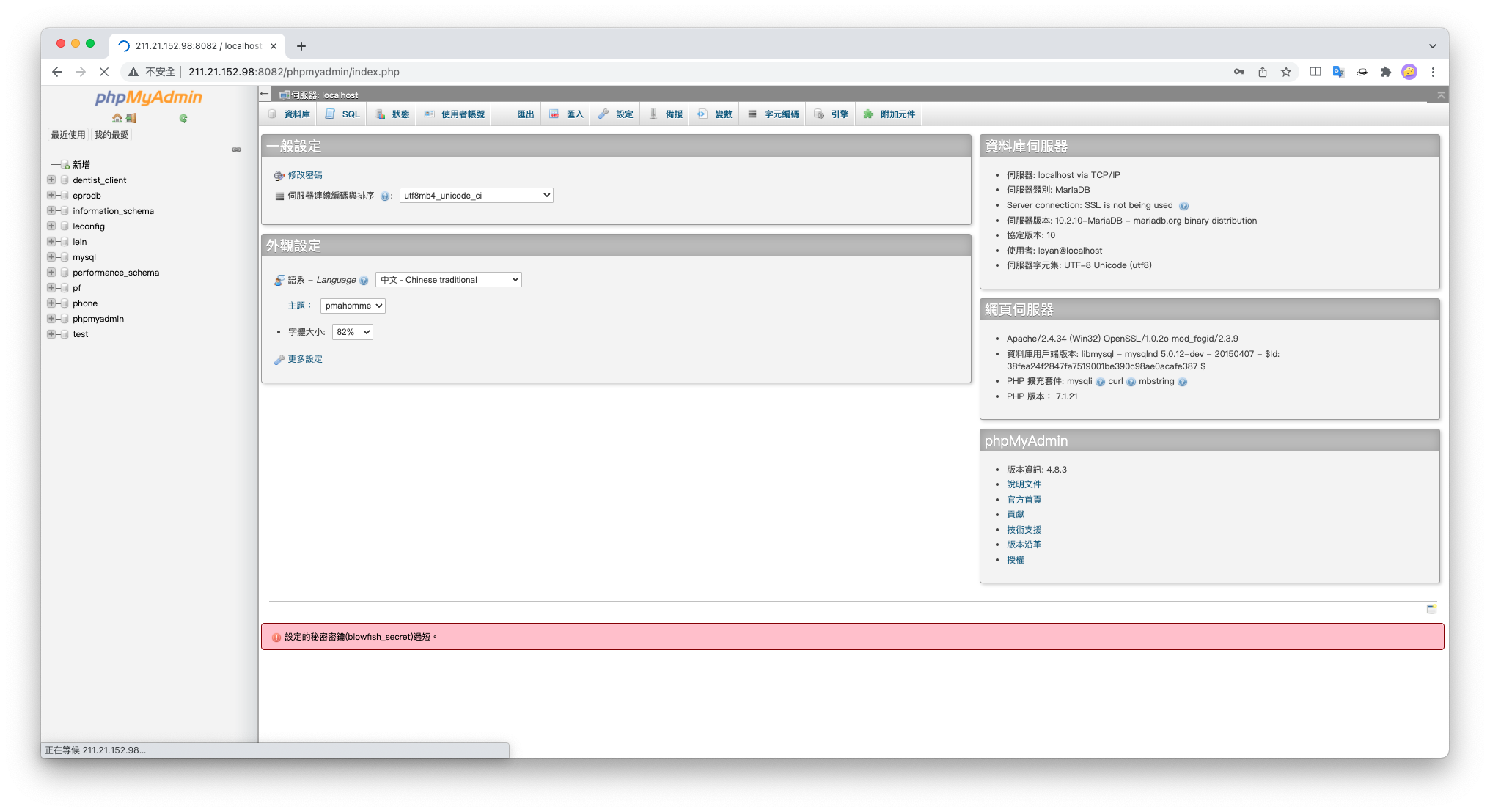Open help icon next to mysqli
Image resolution: width=1490 pixels, height=812 pixels.
point(1100,382)
